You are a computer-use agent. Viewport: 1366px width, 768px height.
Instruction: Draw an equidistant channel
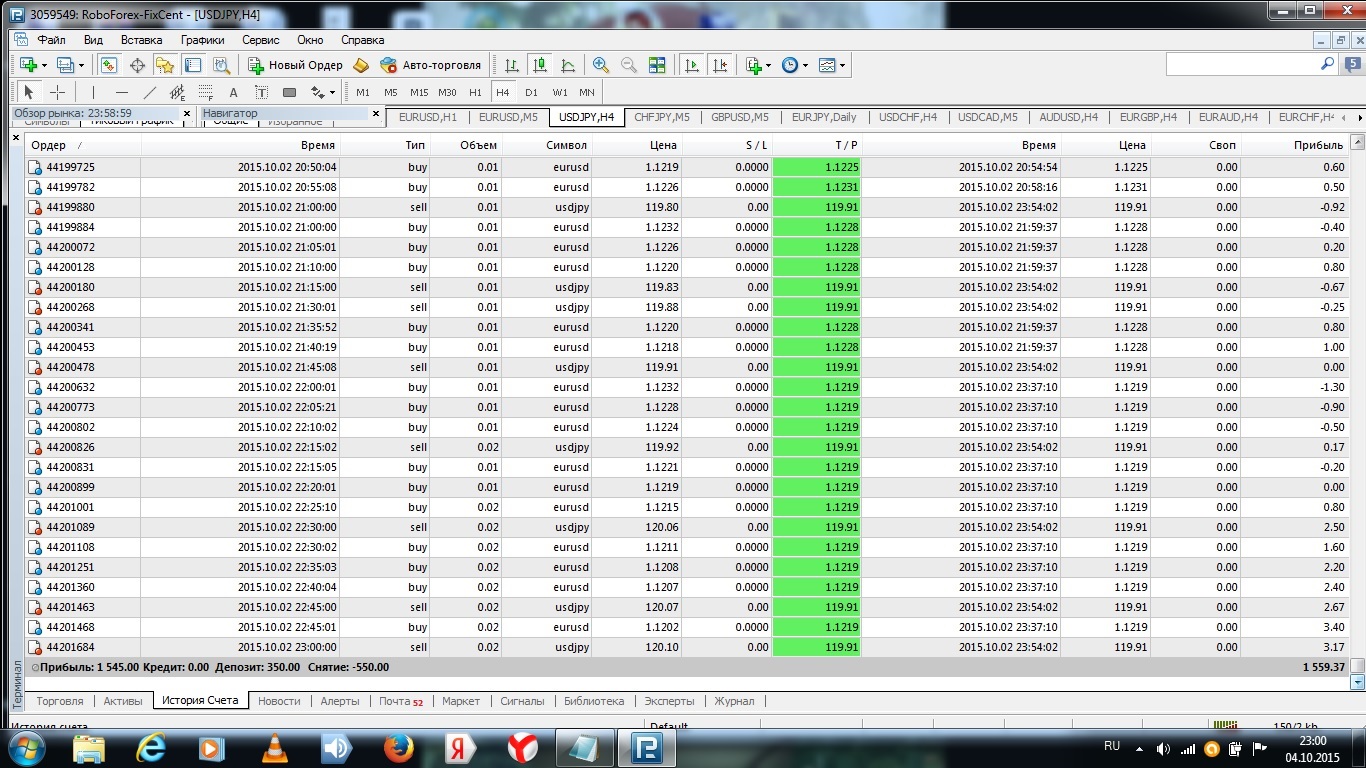coord(178,92)
